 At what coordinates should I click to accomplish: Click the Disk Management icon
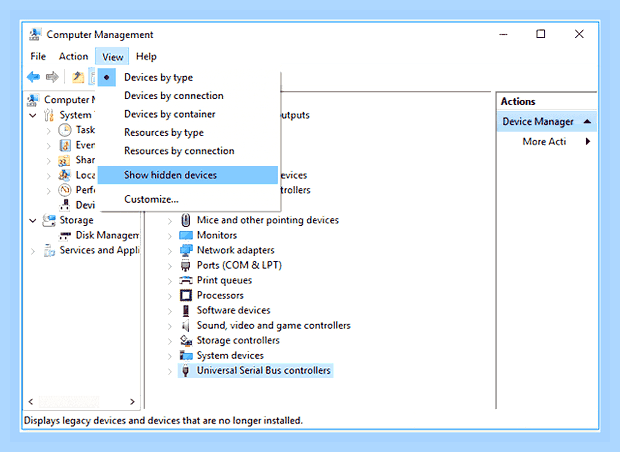(65, 236)
